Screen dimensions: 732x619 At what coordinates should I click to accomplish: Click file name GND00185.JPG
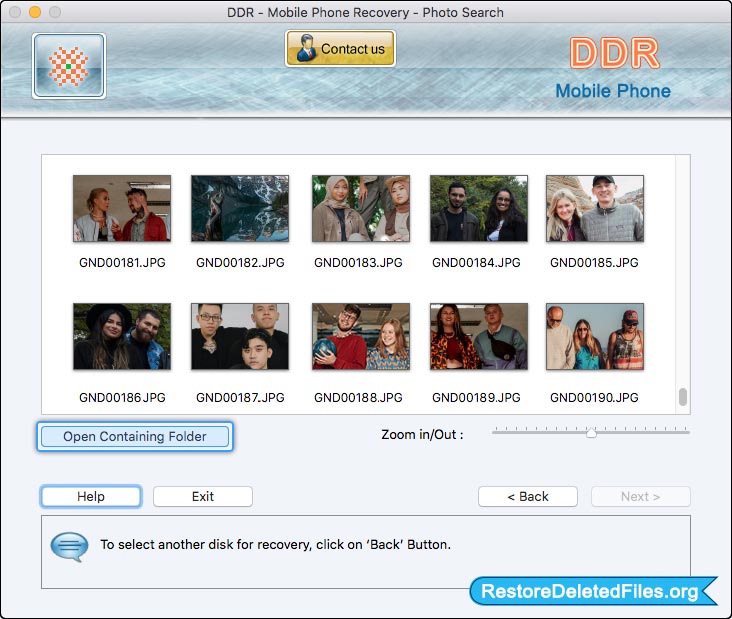[x=594, y=262]
